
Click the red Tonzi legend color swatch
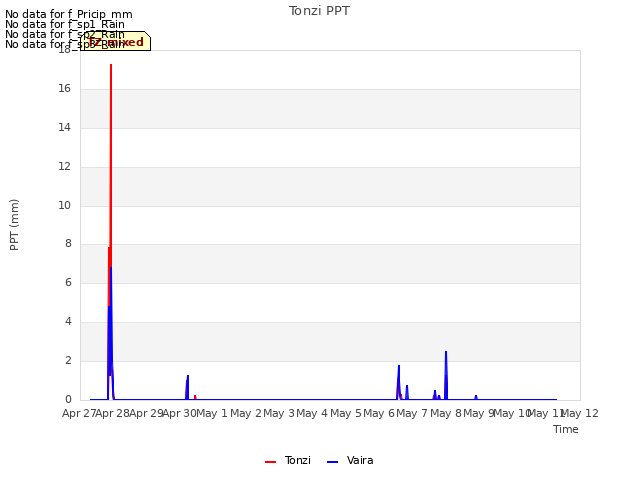[x=271, y=462]
